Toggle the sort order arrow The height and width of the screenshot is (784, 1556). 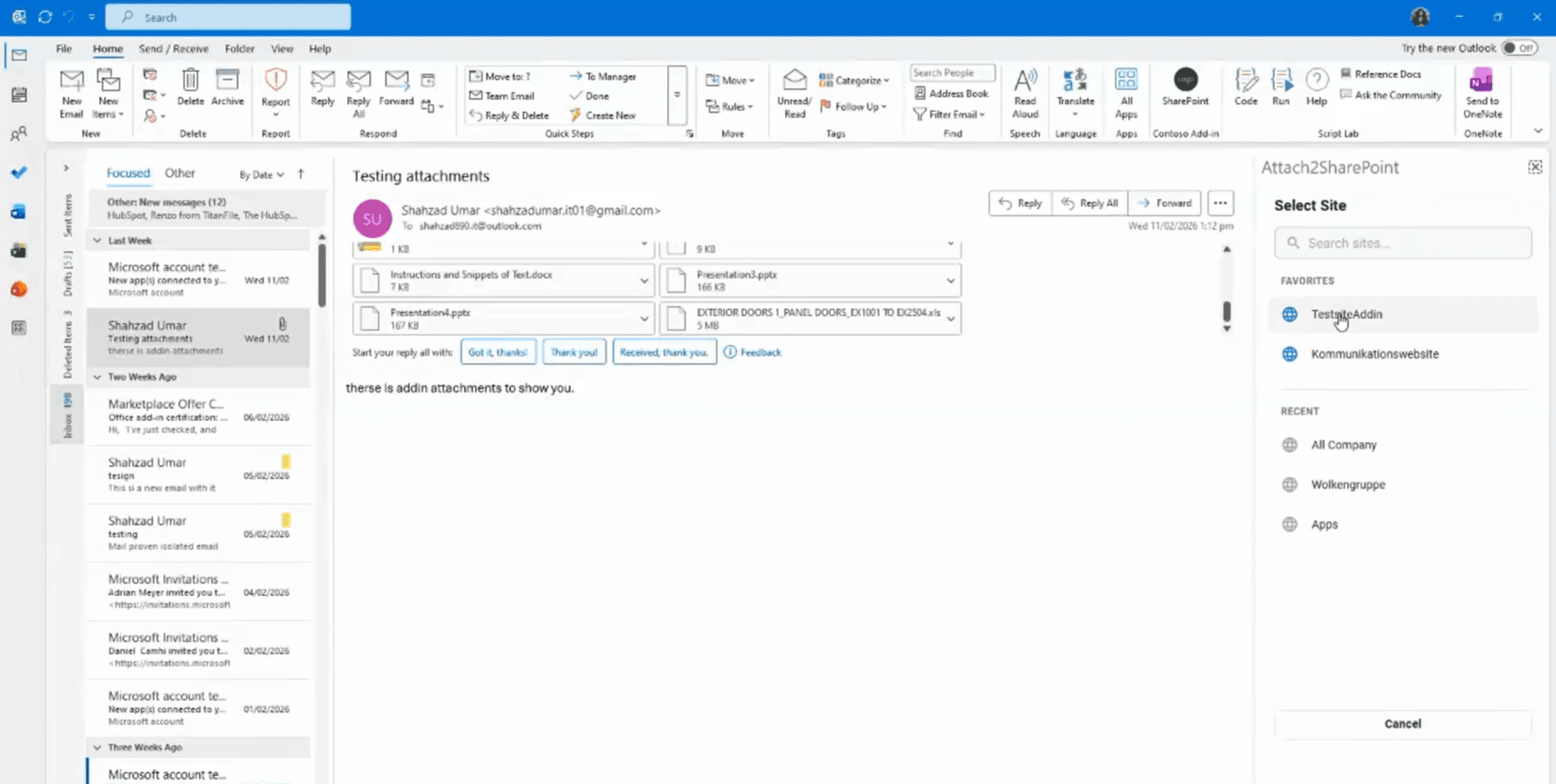pyautogui.click(x=301, y=174)
